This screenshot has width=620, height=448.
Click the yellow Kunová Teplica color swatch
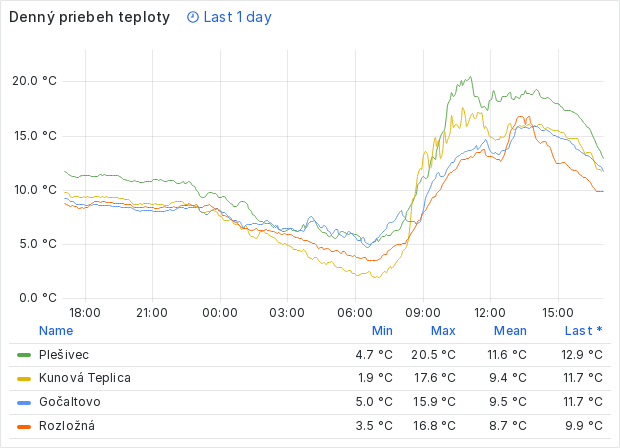click(25, 378)
